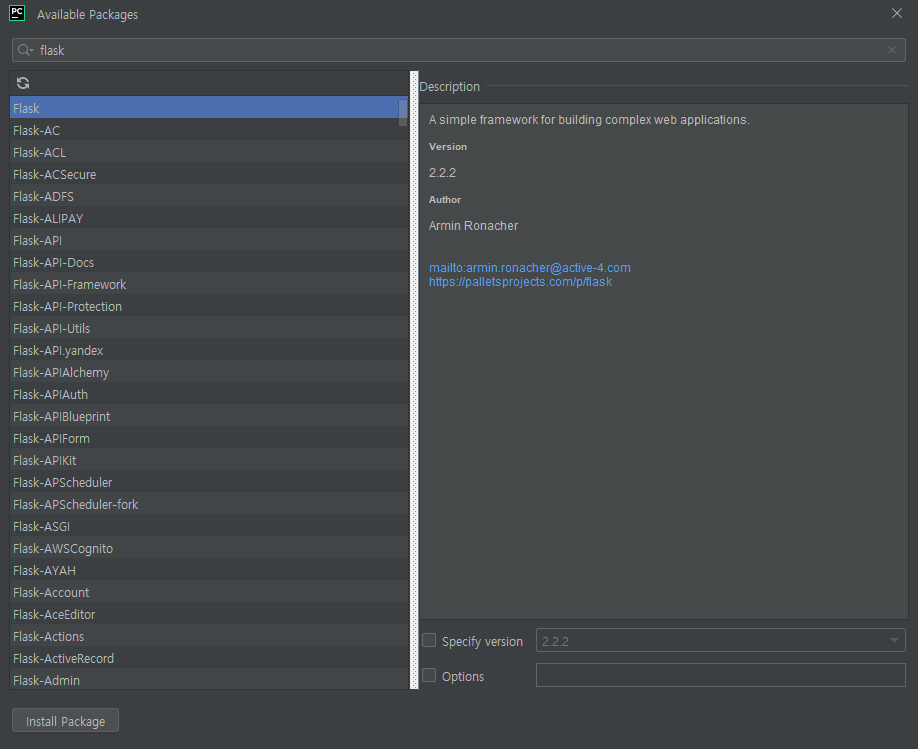Click the author name Armin Ronacher
Viewport: 918px width, 749px height.
(473, 225)
